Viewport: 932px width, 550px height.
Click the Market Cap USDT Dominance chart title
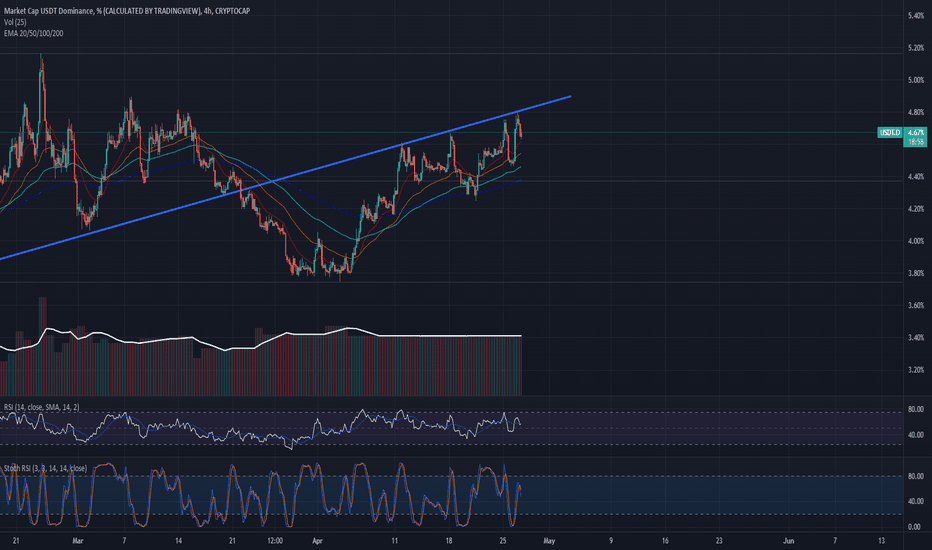point(127,11)
